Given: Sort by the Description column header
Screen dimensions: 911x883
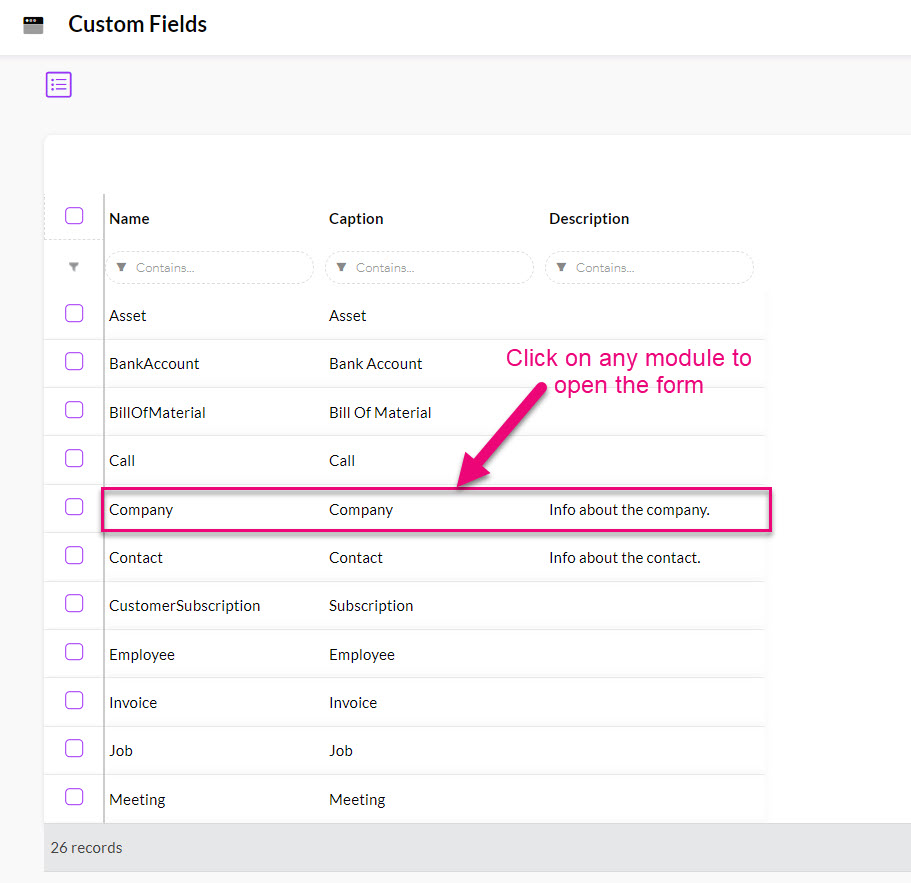Looking at the screenshot, I should [589, 219].
